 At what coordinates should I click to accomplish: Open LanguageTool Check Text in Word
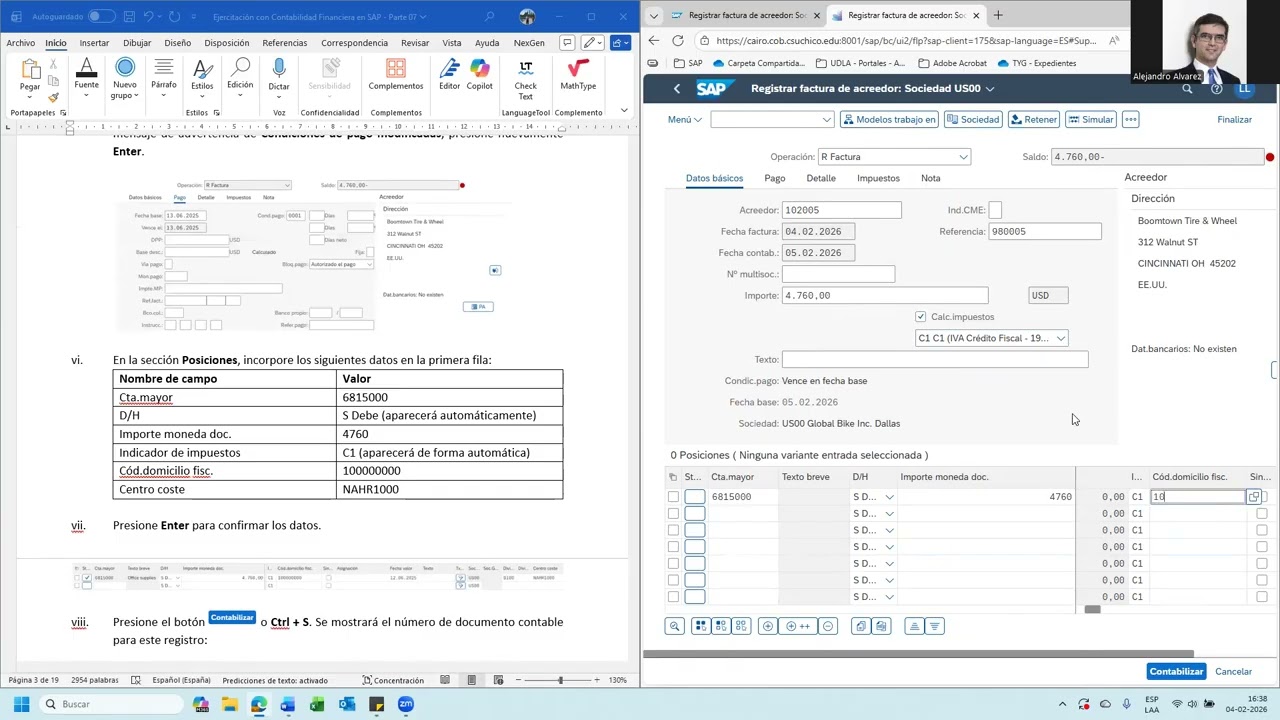tap(525, 78)
